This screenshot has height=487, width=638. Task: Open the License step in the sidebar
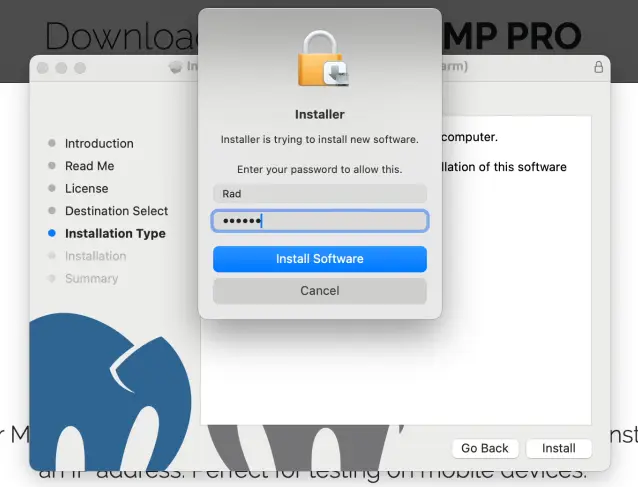86,188
